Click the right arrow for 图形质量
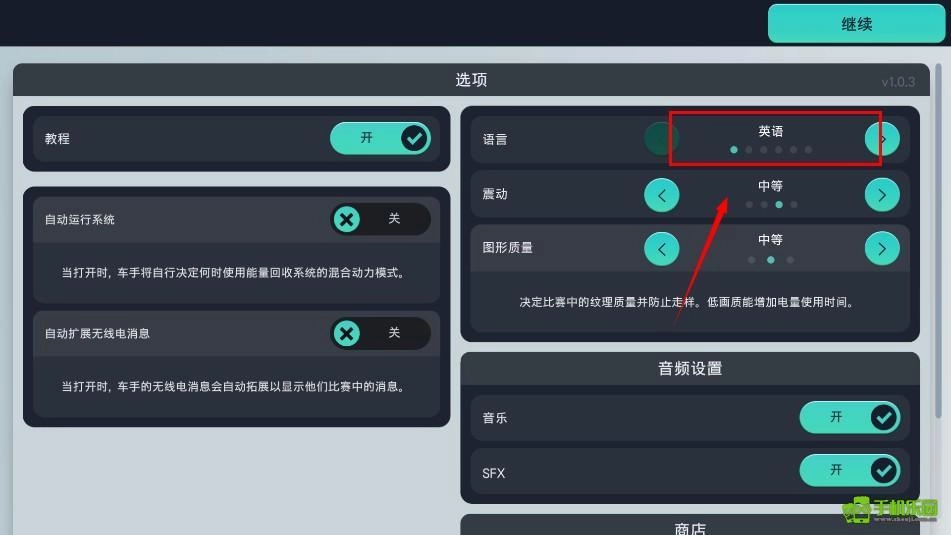This screenshot has height=535, width=951. click(x=882, y=248)
